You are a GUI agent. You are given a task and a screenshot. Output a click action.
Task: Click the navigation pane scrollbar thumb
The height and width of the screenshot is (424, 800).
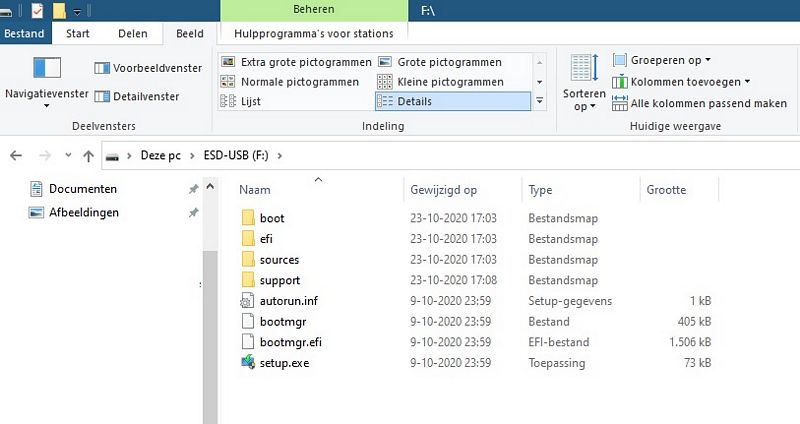point(210,337)
